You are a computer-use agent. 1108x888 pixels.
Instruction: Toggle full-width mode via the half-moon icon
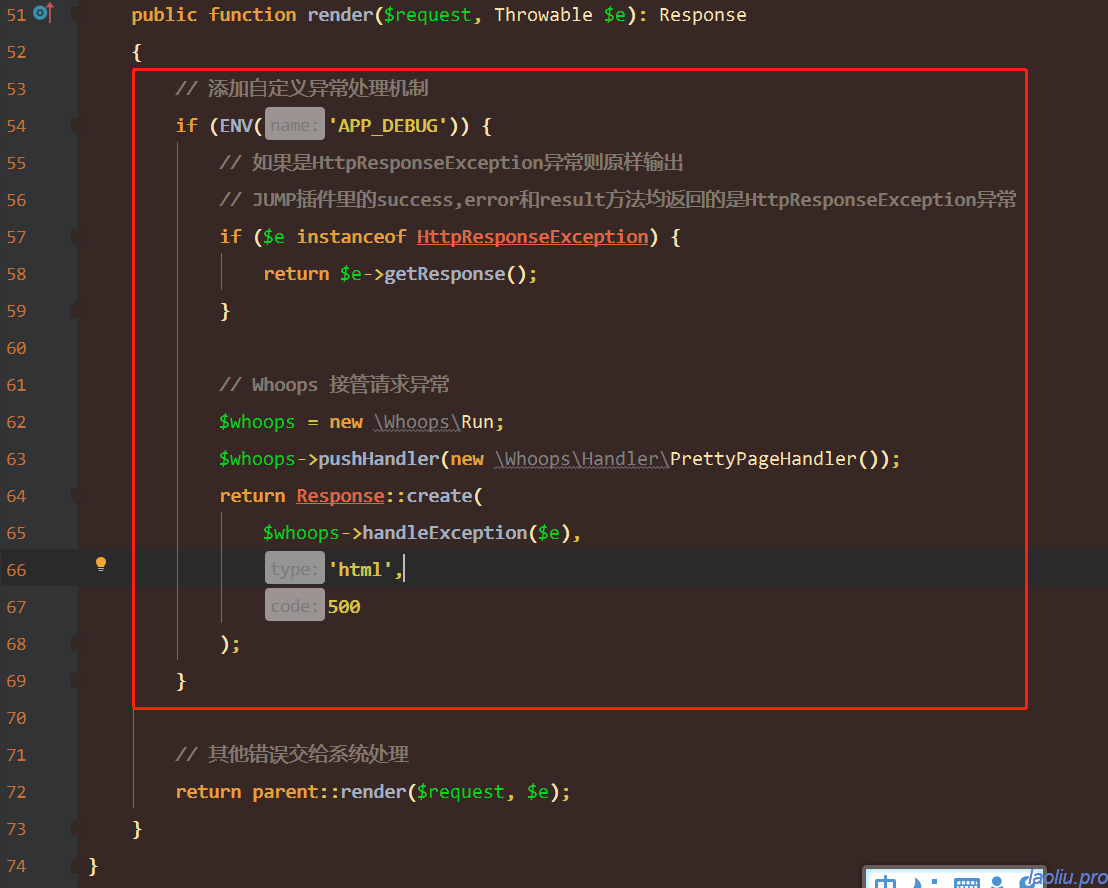[x=917, y=882]
